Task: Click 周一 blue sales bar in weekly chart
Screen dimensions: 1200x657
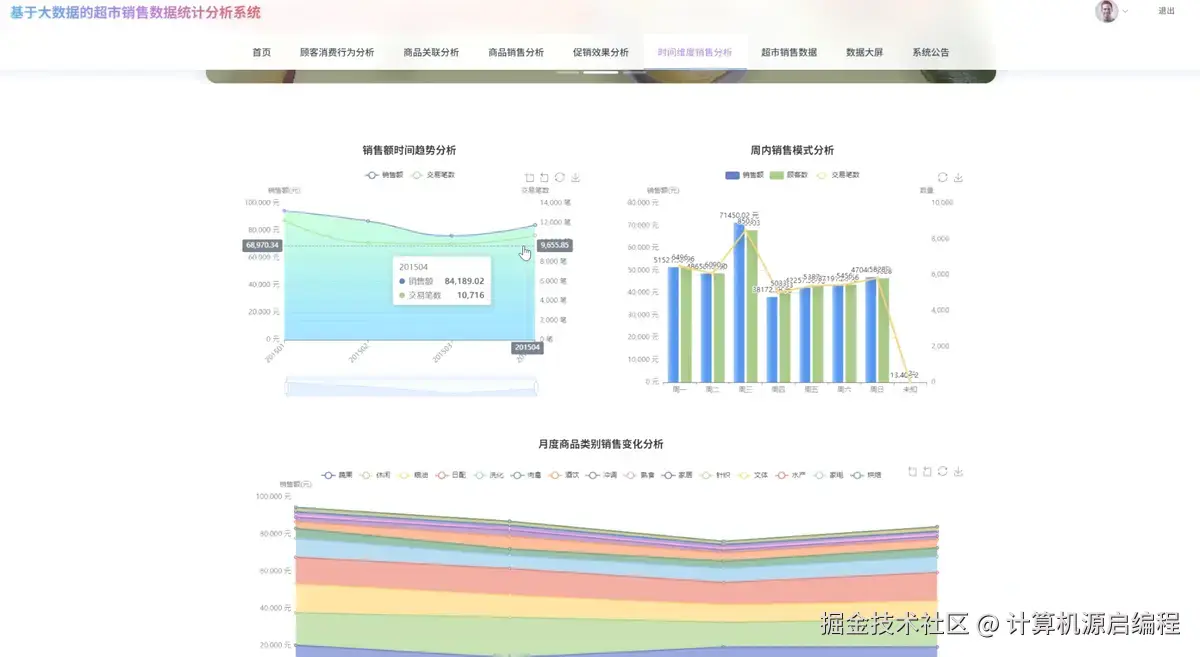Action: pyautogui.click(x=673, y=324)
